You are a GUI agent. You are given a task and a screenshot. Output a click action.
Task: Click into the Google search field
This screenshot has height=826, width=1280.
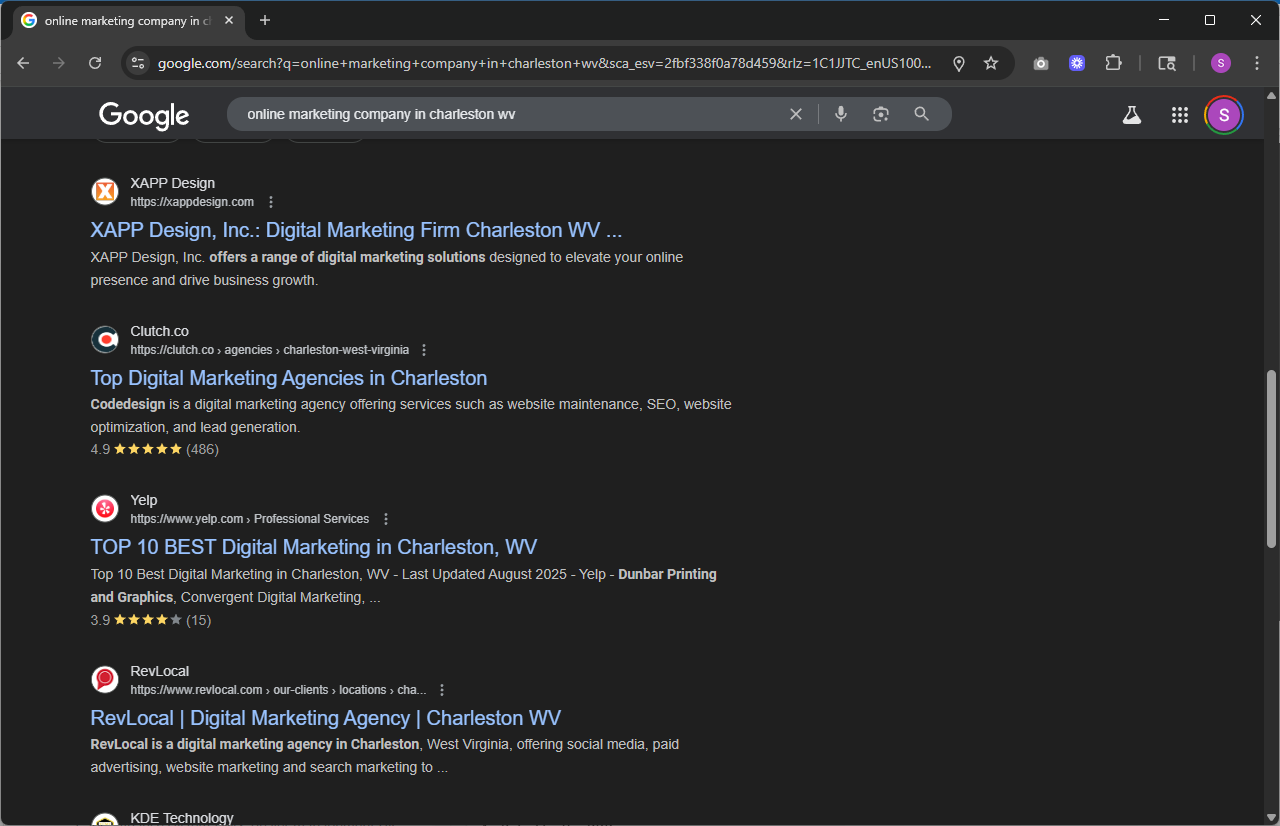[500, 114]
